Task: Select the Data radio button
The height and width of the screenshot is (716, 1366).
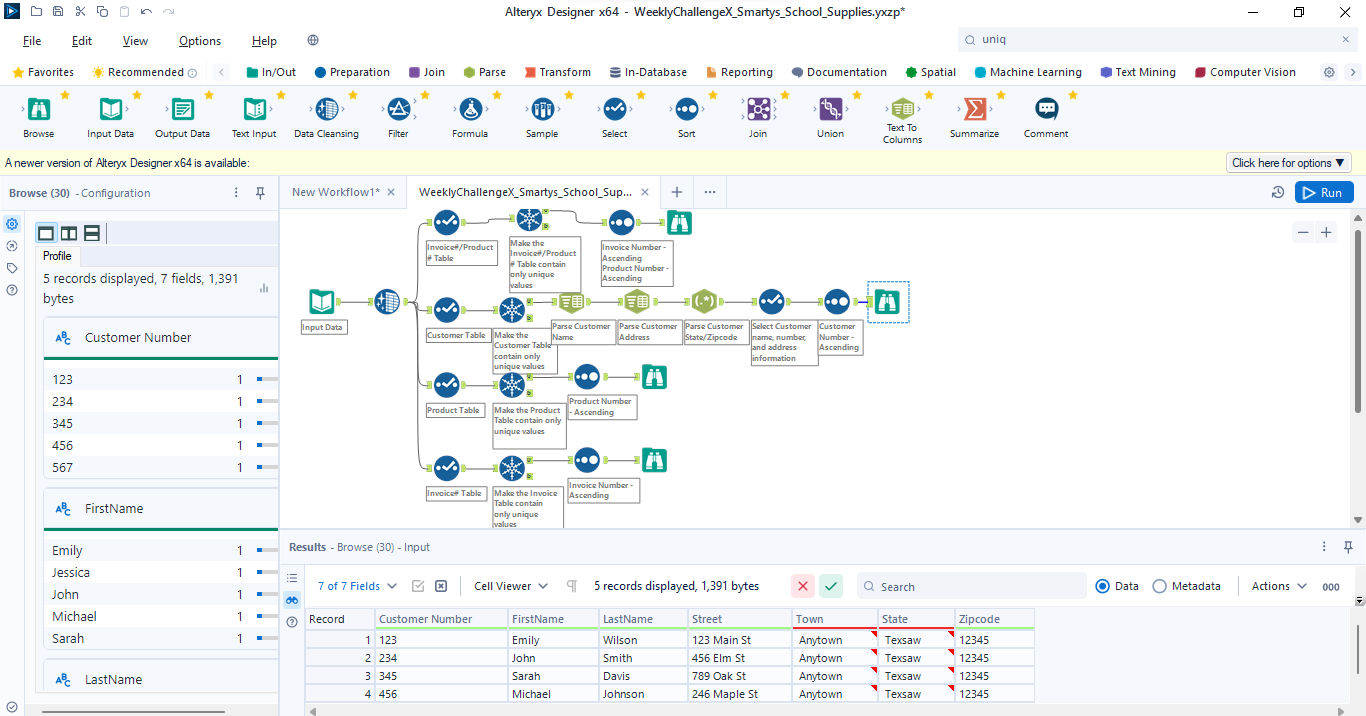Action: click(x=1103, y=587)
